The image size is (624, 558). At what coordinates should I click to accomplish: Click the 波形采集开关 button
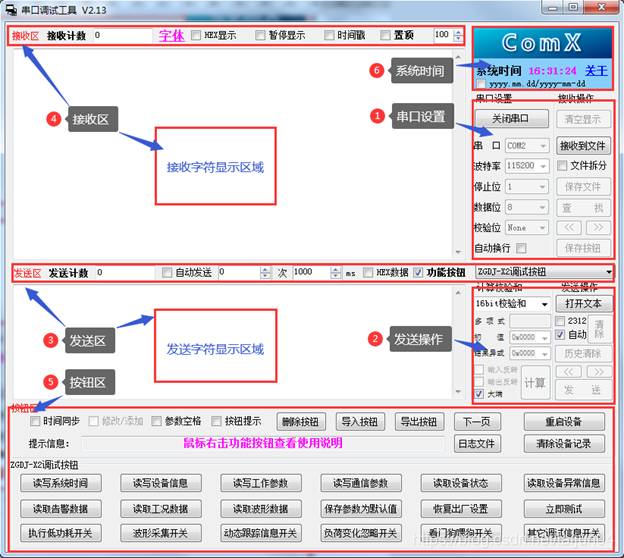161,533
